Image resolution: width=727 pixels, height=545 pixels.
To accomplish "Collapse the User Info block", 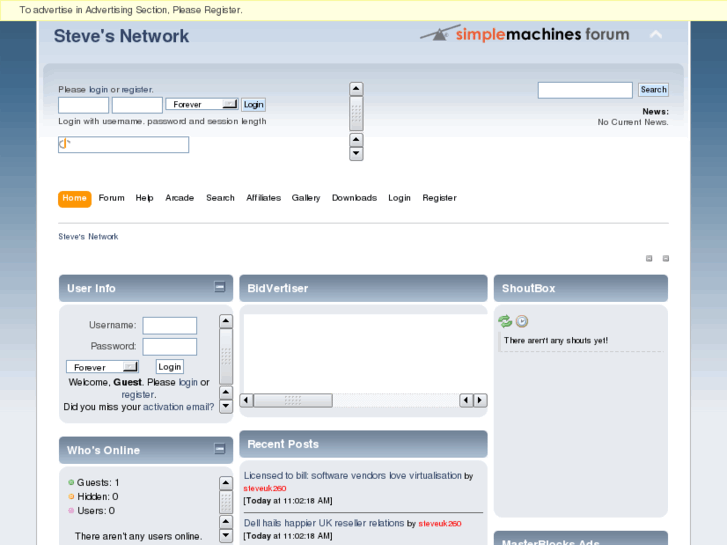I will pyautogui.click(x=220, y=287).
